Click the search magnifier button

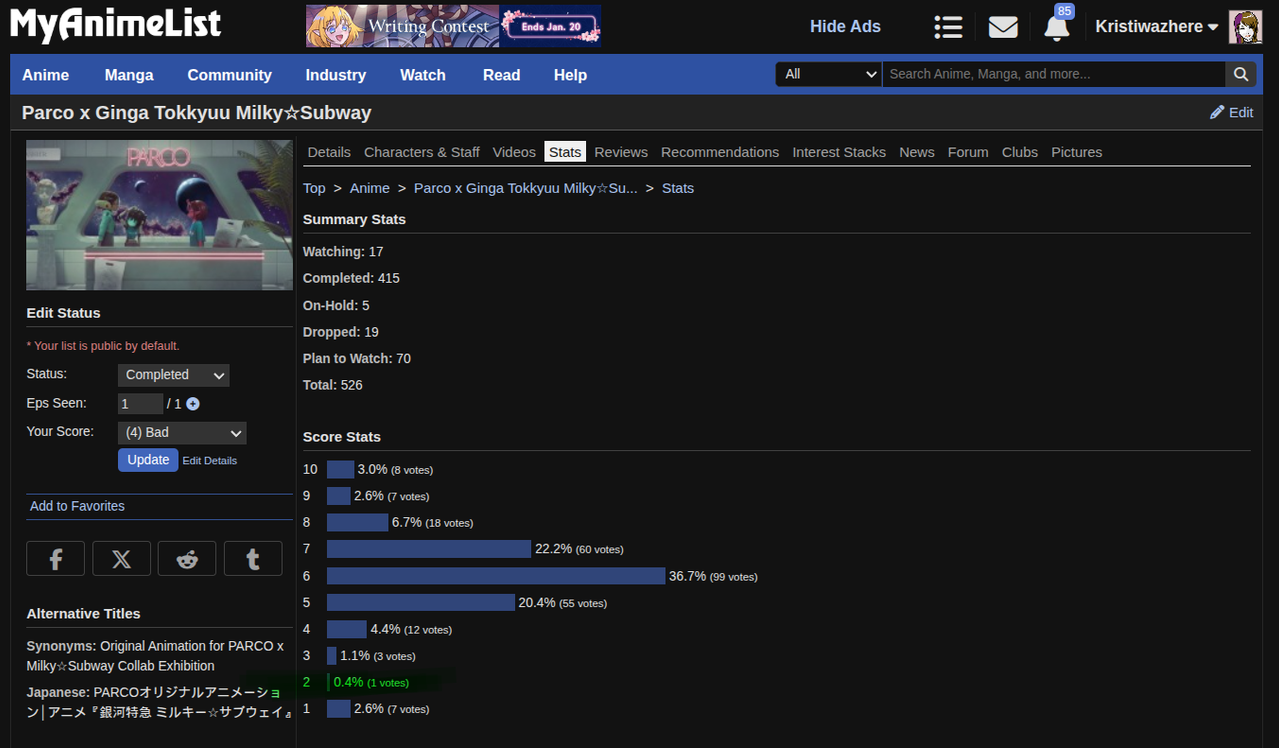pyautogui.click(x=1240, y=74)
